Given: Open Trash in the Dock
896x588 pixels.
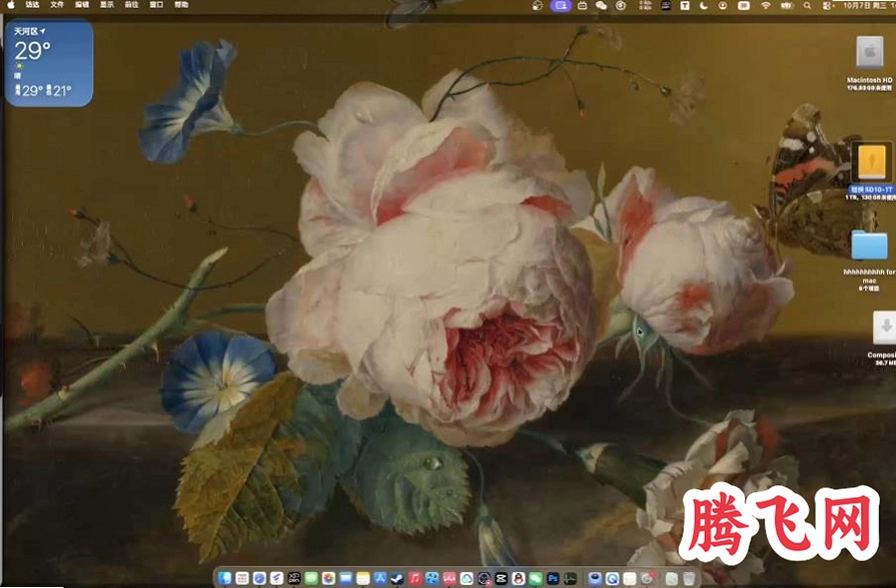Looking at the screenshot, I should [689, 578].
